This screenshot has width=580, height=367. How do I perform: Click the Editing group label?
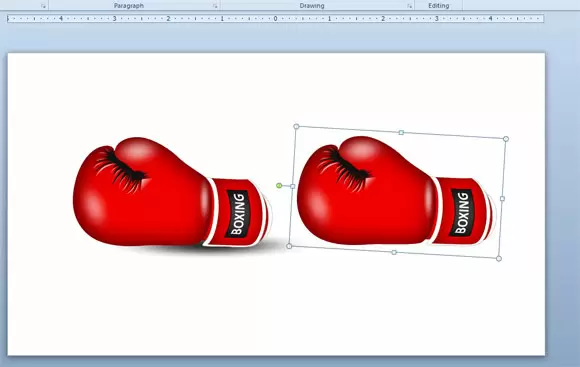pos(439,6)
